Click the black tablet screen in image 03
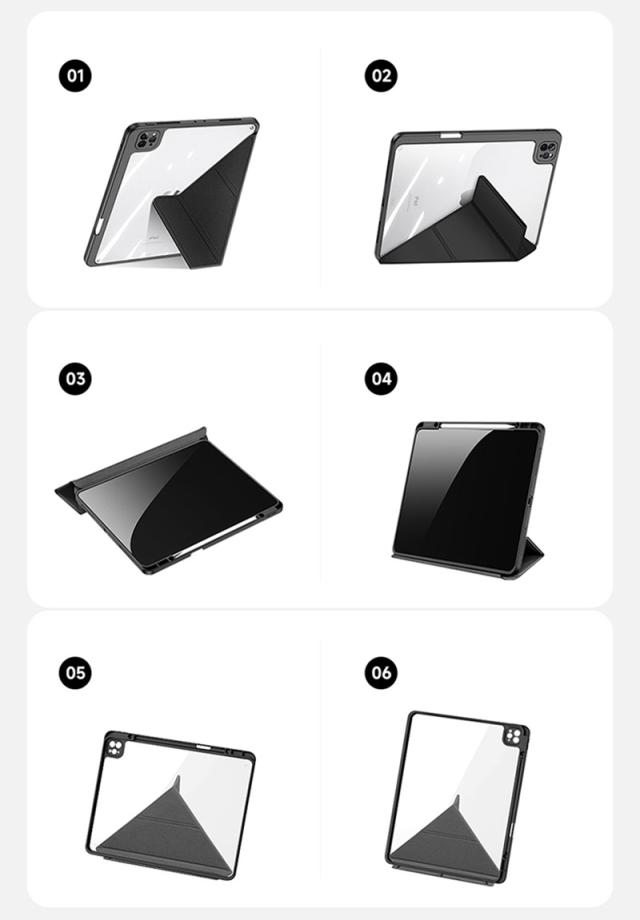 (179, 503)
